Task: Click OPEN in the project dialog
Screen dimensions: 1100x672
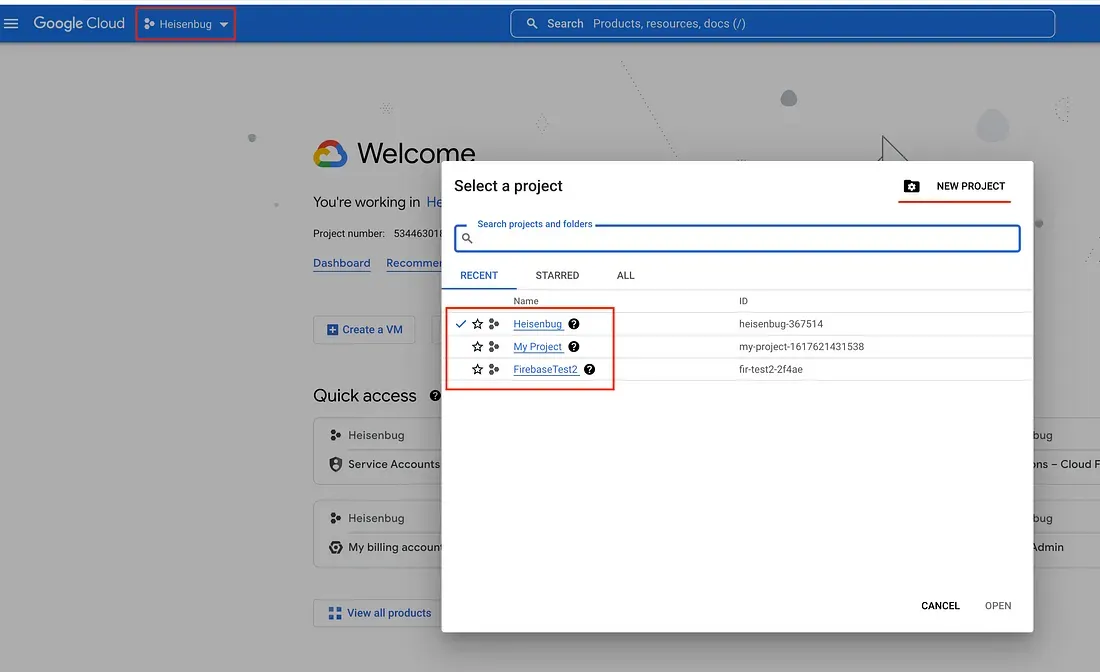Action: pyautogui.click(x=998, y=606)
